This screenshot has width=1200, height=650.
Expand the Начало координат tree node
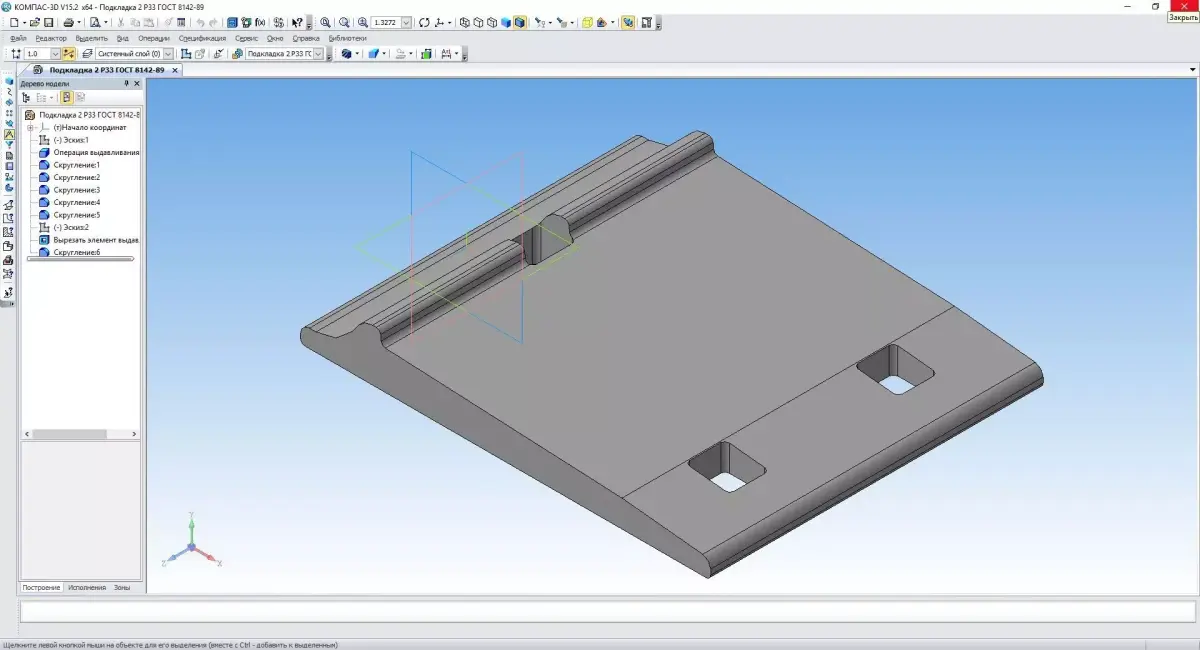[x=31, y=128]
